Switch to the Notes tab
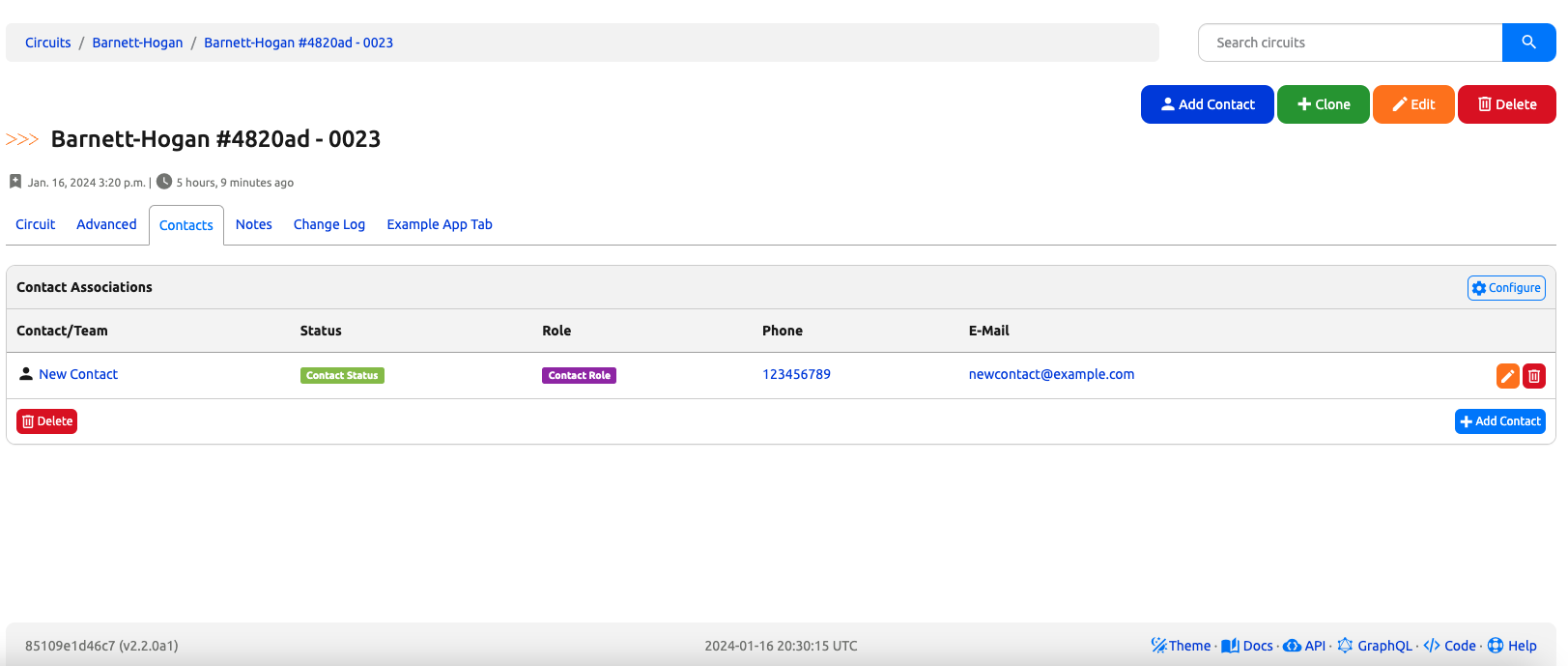The image size is (1568, 666). pos(254,224)
